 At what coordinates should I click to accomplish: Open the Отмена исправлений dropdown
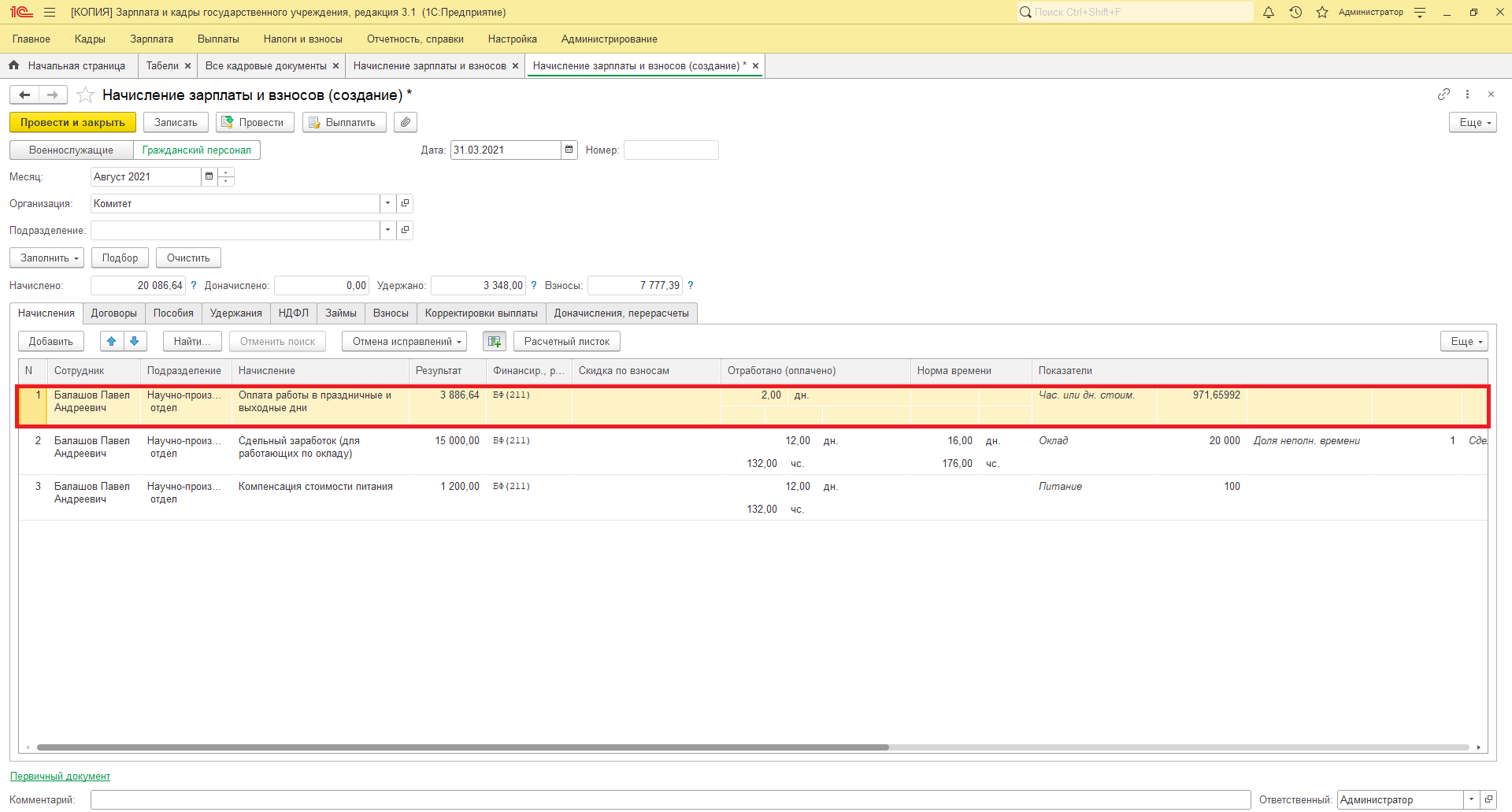tap(404, 342)
